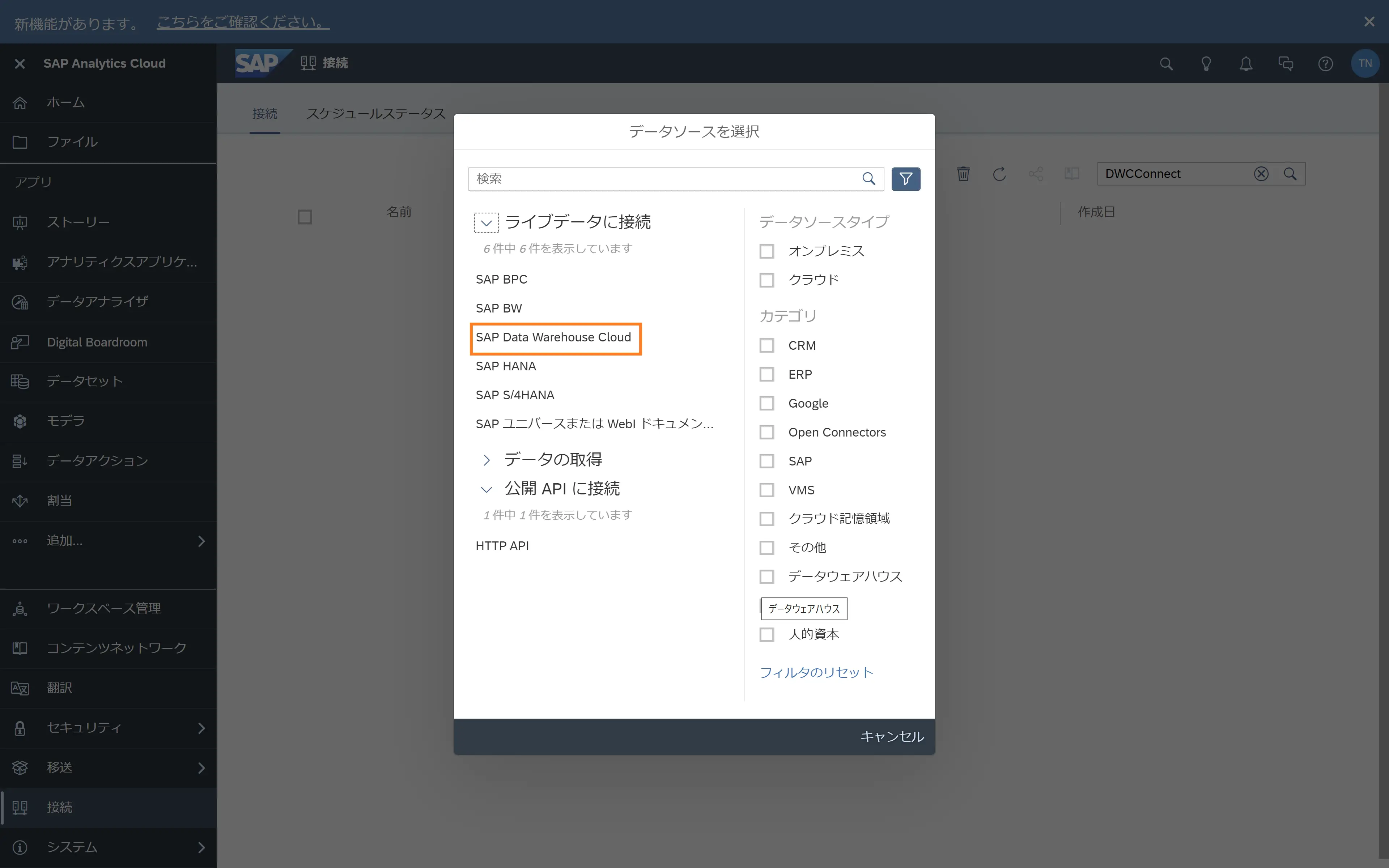The width and height of the screenshot is (1389, 868).
Task: Clear the DWCConnect search text
Action: tap(1261, 174)
